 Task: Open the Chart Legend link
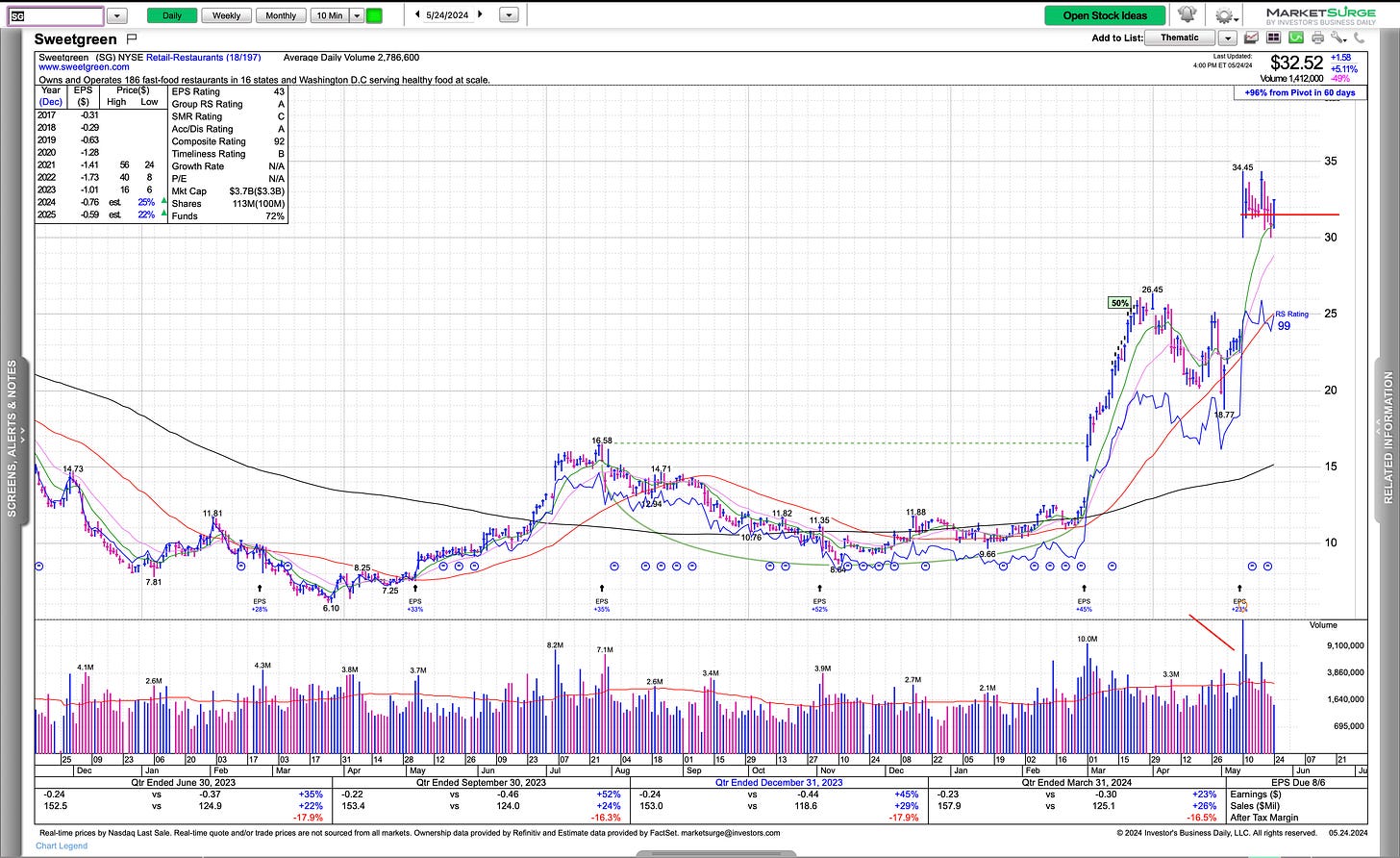click(x=62, y=846)
